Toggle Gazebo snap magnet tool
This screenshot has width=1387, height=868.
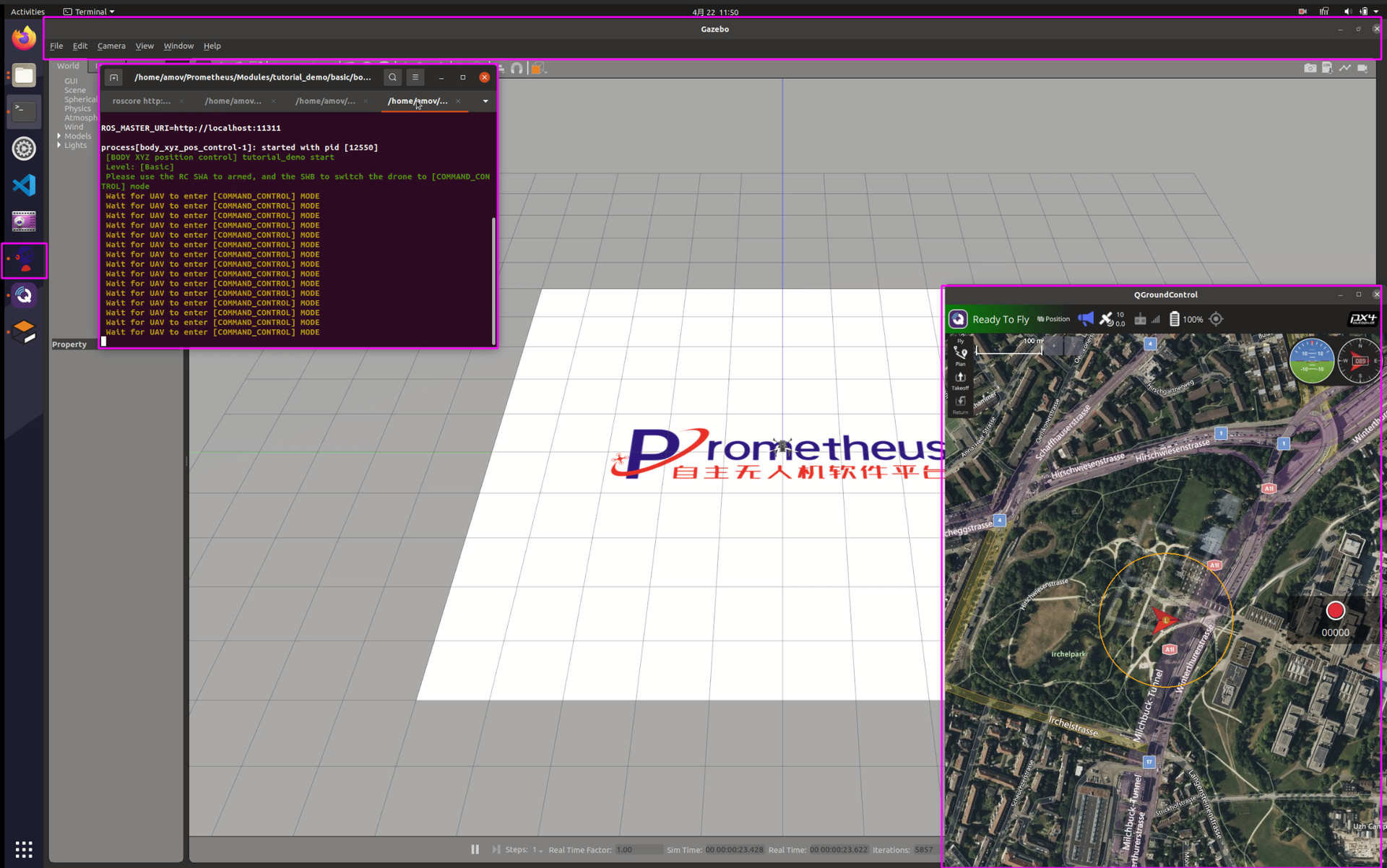[x=517, y=69]
